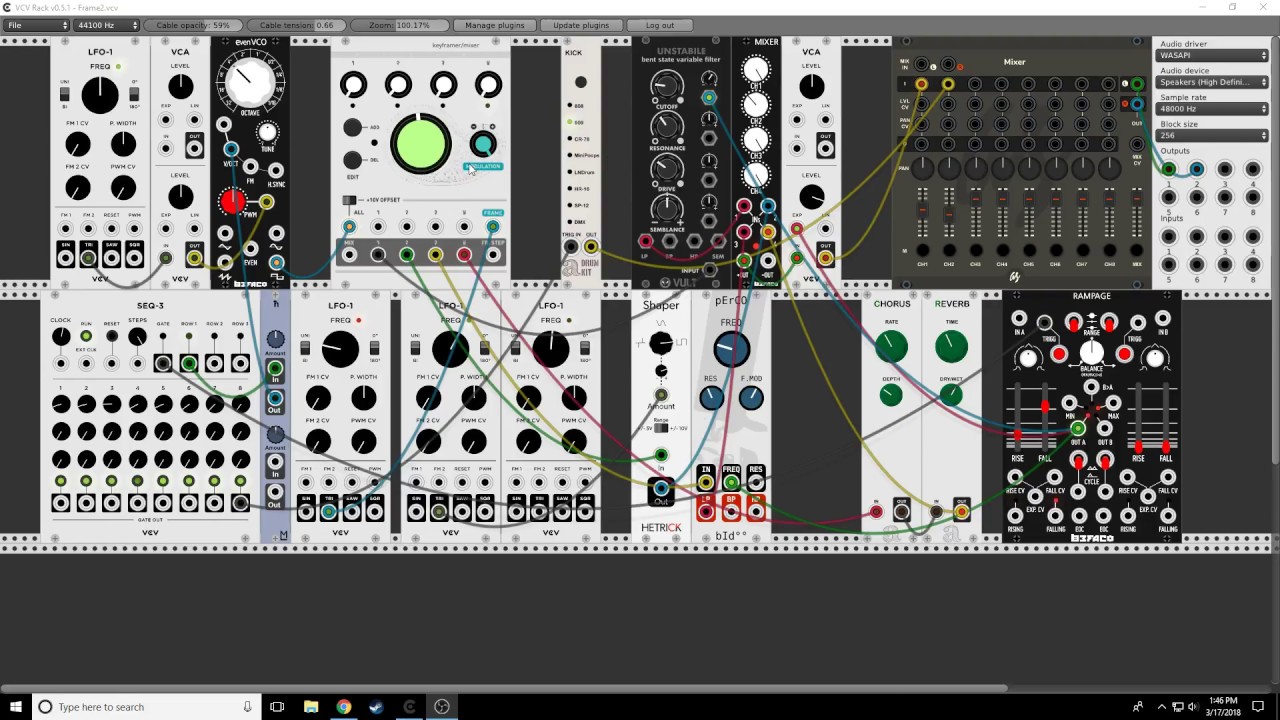This screenshot has height=720, width=1280.
Task: Adjust the Zoom slider
Action: (399, 25)
